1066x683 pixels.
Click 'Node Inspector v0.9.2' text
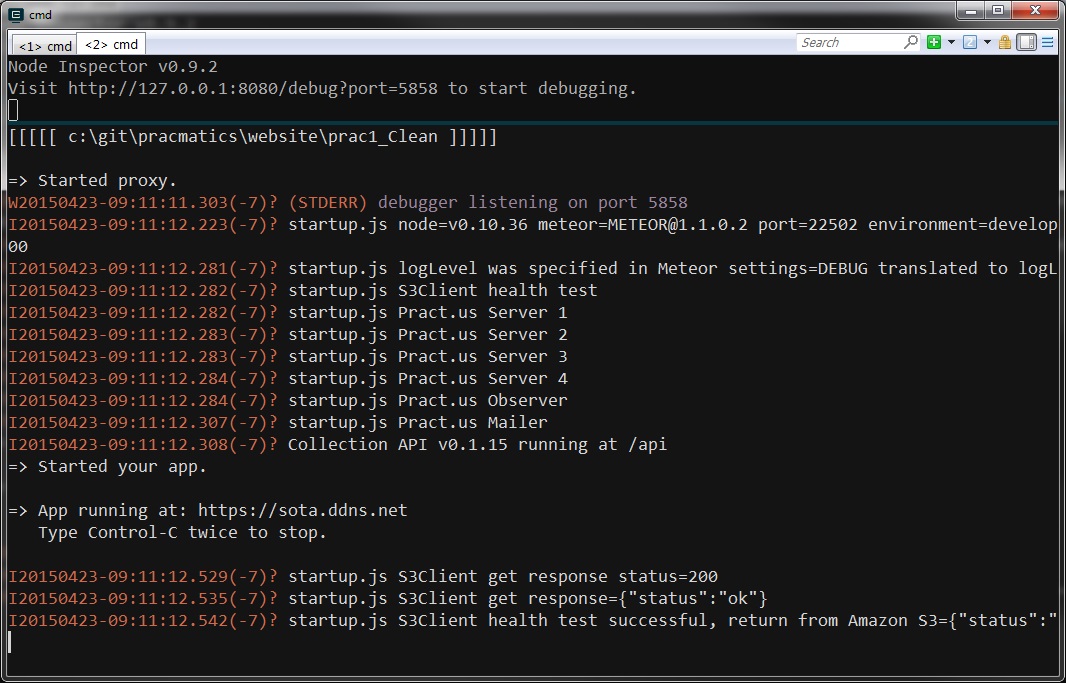point(113,67)
